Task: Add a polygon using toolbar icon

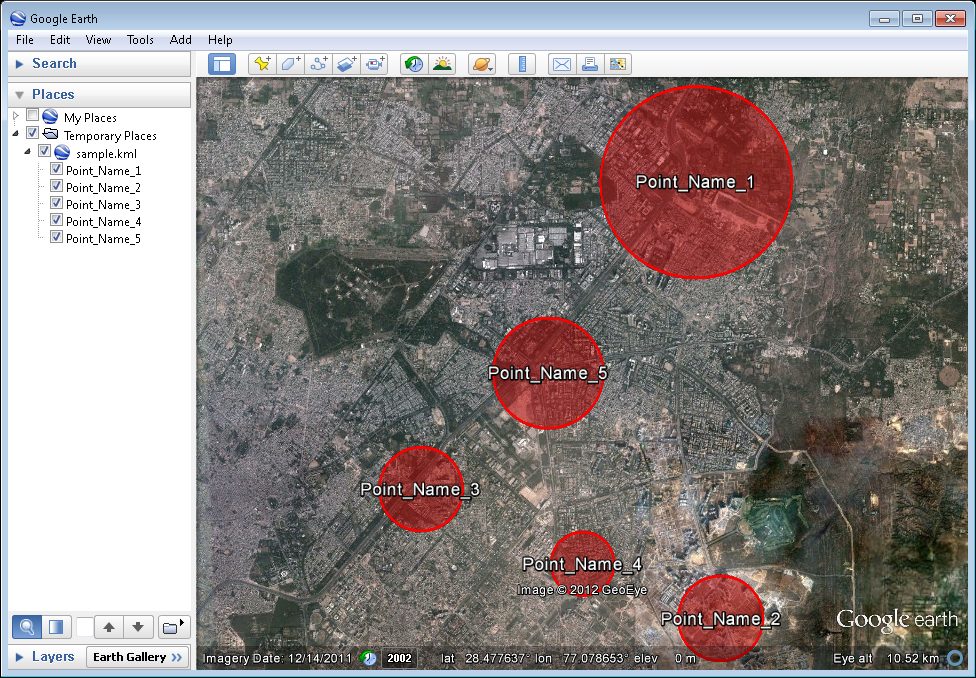Action: (x=290, y=64)
